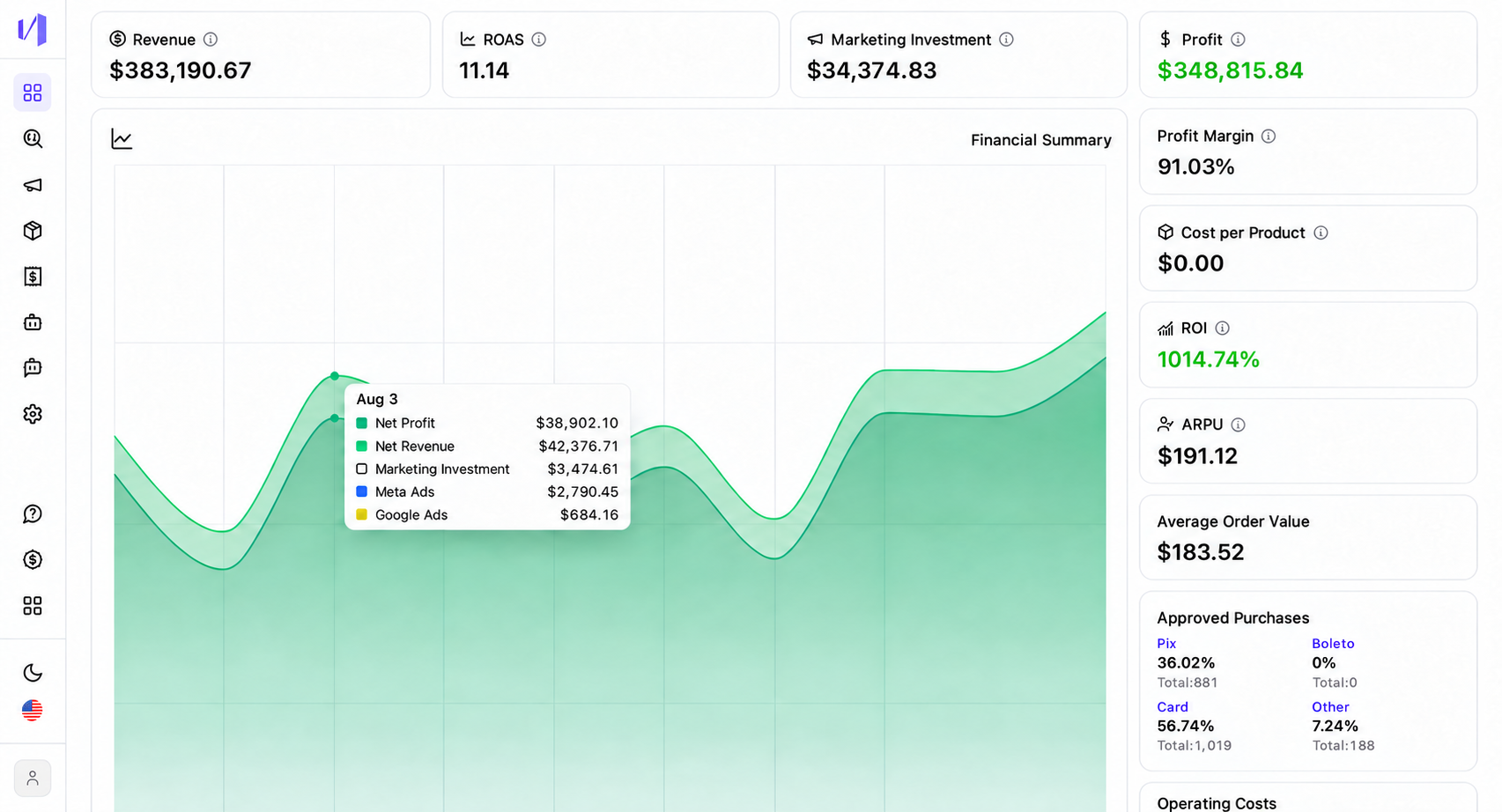This screenshot has width=1502, height=812.
Task: Open the receipt dollar icon in the sidebar
Action: pyautogui.click(x=33, y=277)
